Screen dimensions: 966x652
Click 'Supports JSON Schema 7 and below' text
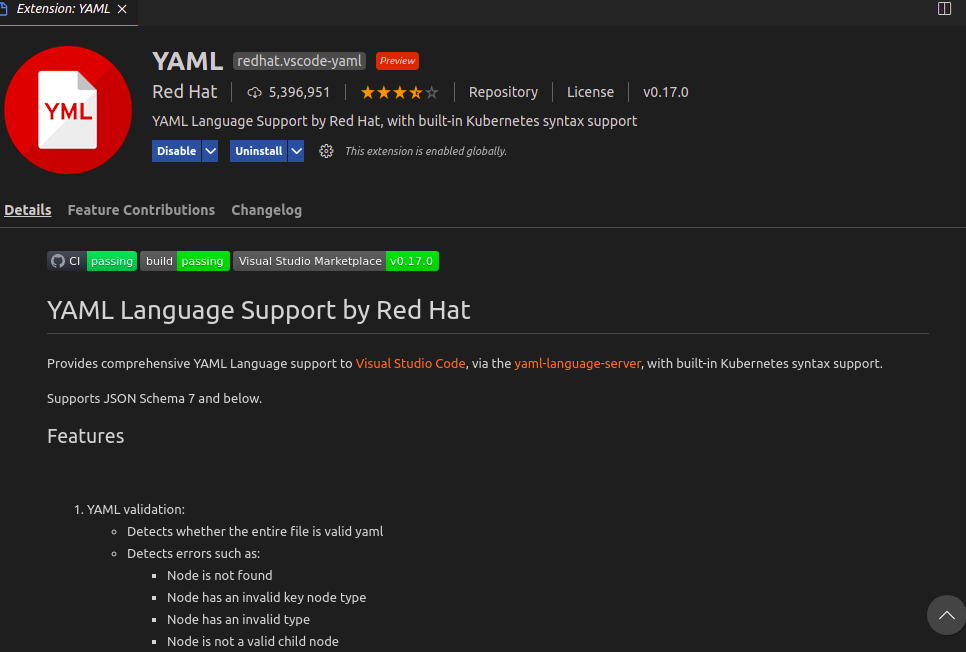[155, 399]
